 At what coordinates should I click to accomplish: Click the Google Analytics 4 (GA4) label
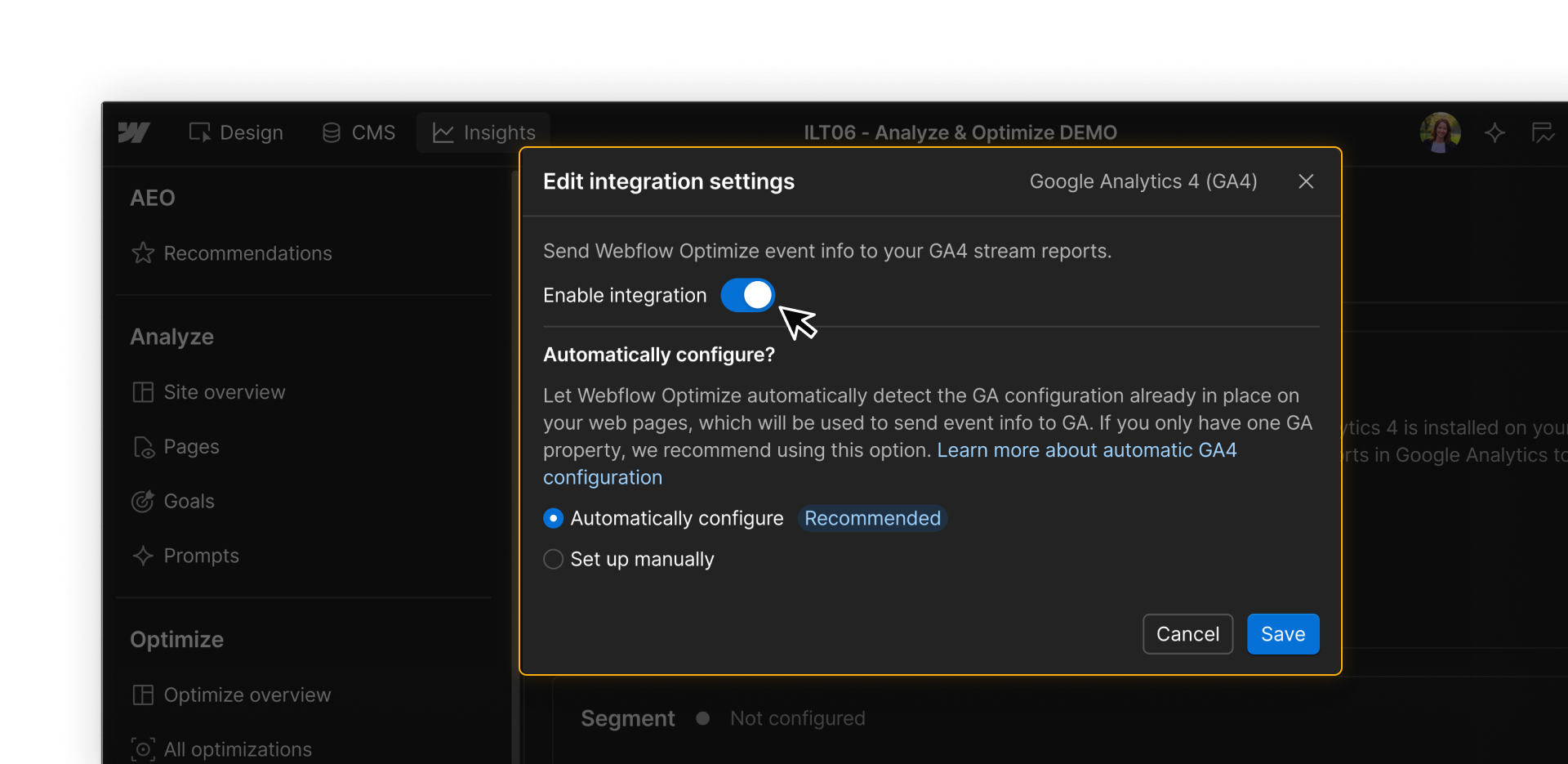(x=1143, y=181)
